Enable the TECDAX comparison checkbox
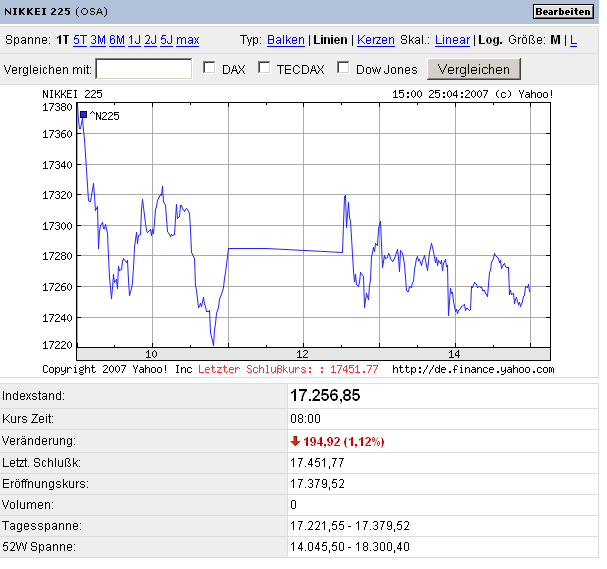 [x=264, y=67]
